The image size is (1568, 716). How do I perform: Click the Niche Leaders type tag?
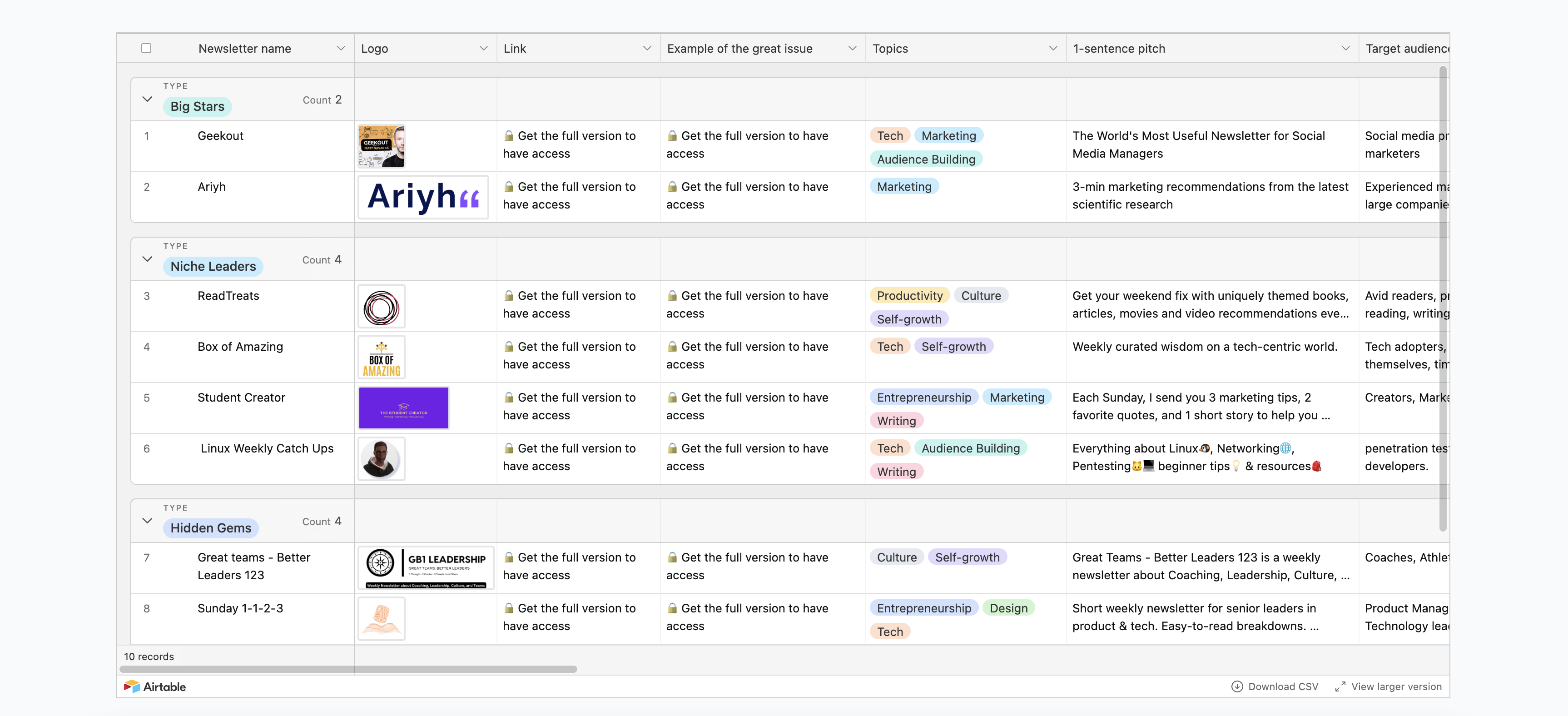213,266
